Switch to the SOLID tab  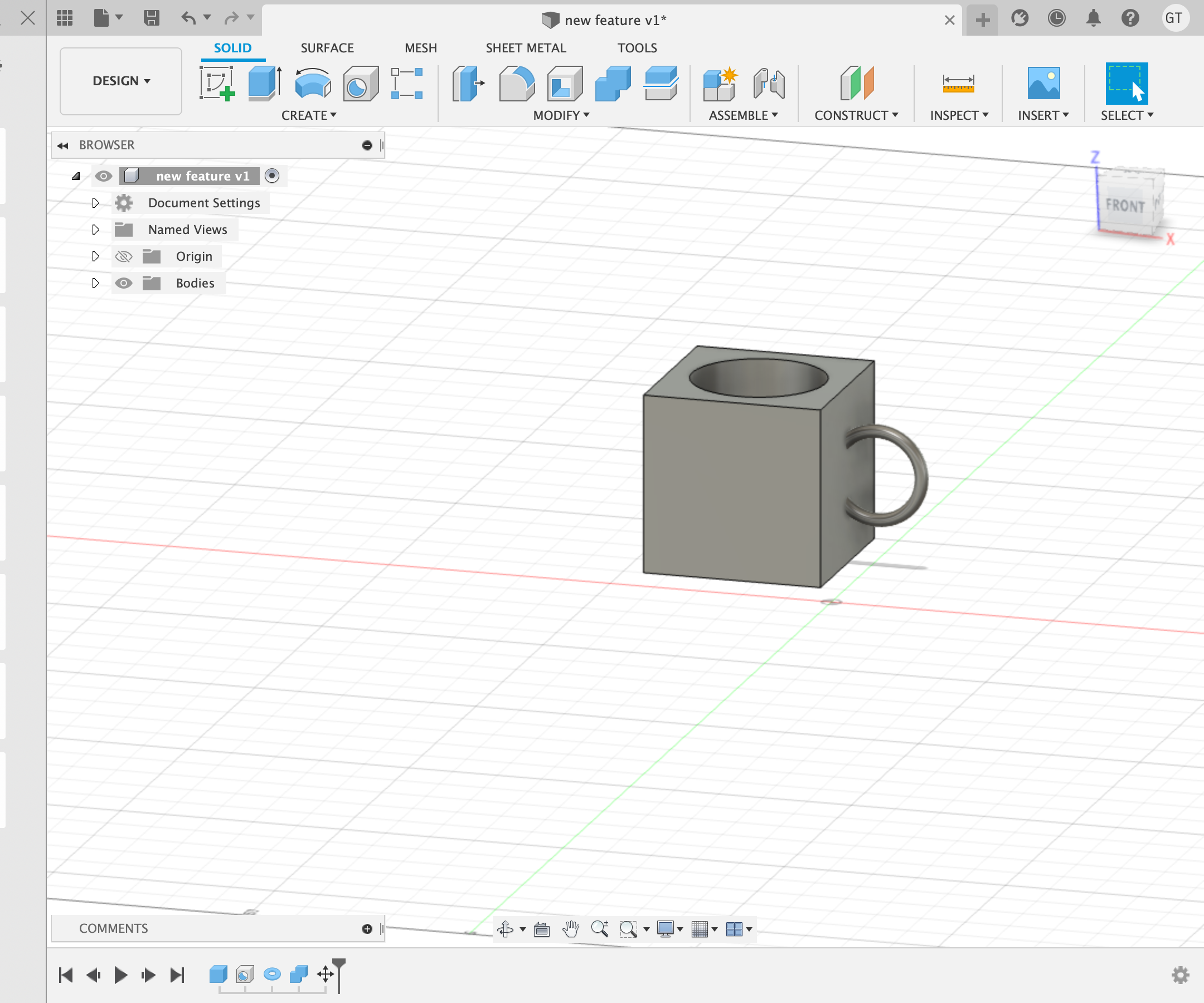coord(233,48)
